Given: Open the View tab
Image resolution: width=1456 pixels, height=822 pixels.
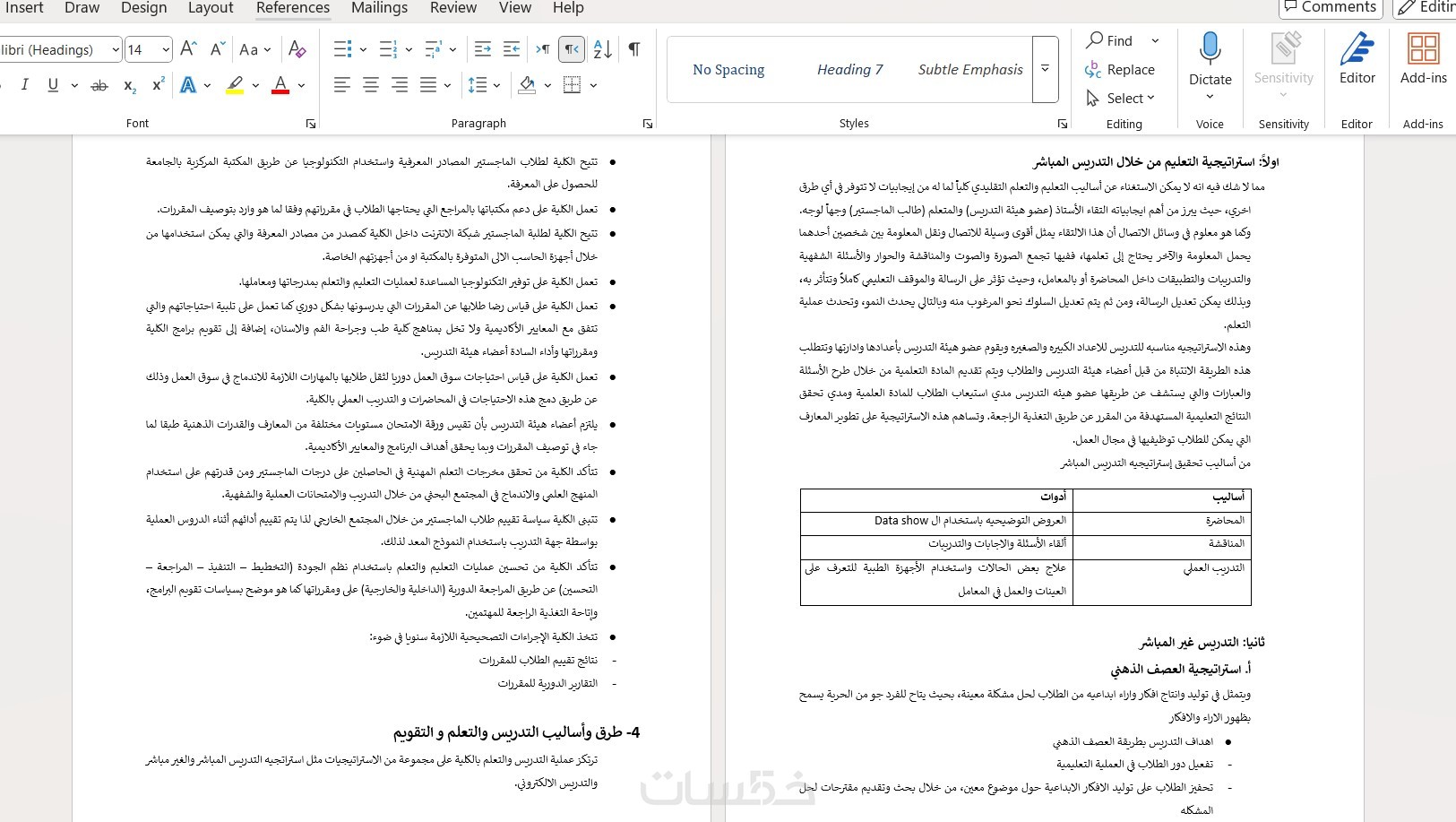Looking at the screenshot, I should click(515, 8).
